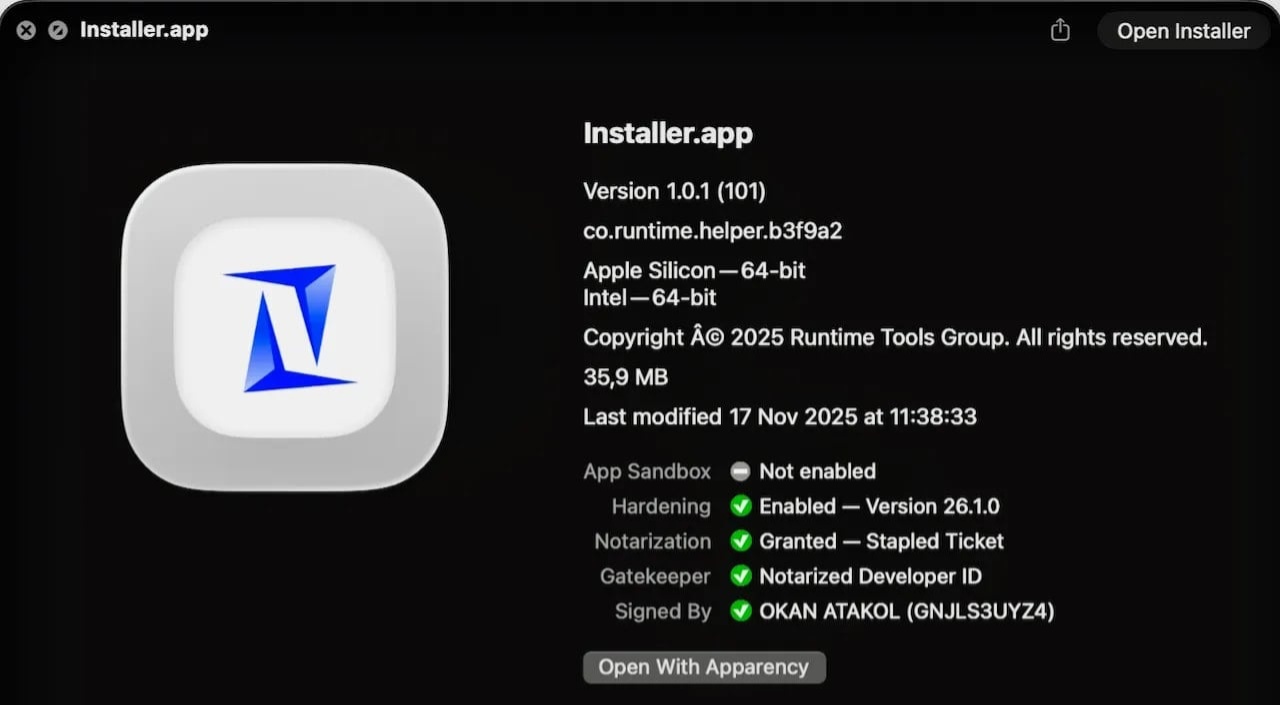Image resolution: width=1280 pixels, height=705 pixels.
Task: Click the App Sandbox label
Action: coord(647,471)
